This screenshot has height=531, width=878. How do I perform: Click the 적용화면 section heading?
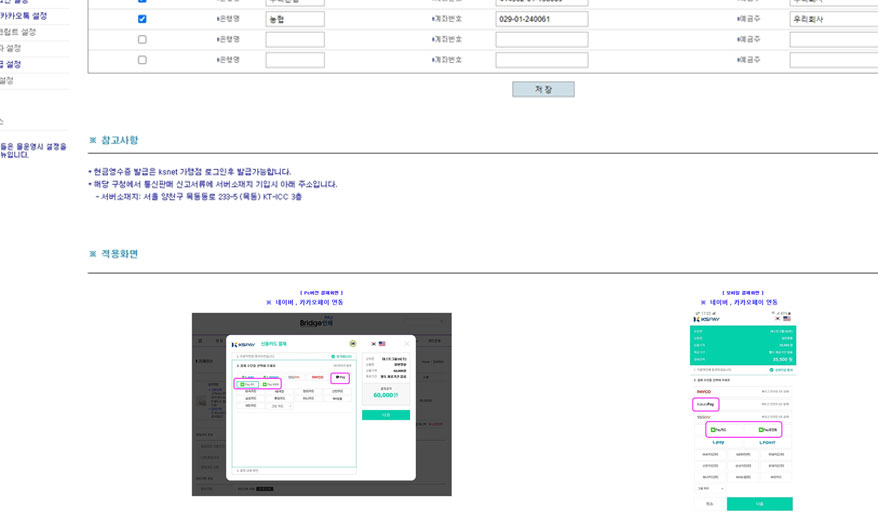point(114,254)
